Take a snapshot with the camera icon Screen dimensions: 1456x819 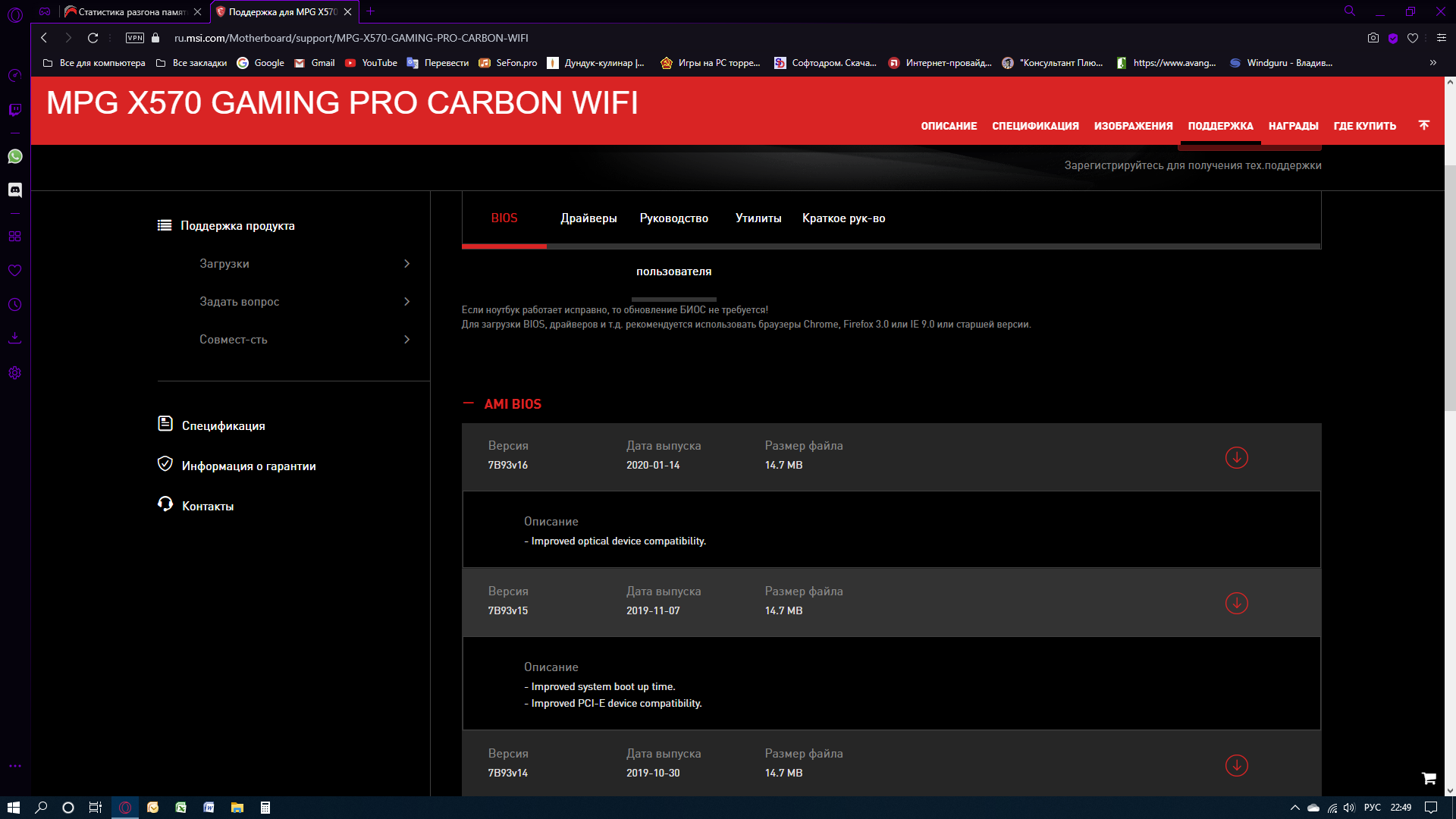pyautogui.click(x=1373, y=38)
